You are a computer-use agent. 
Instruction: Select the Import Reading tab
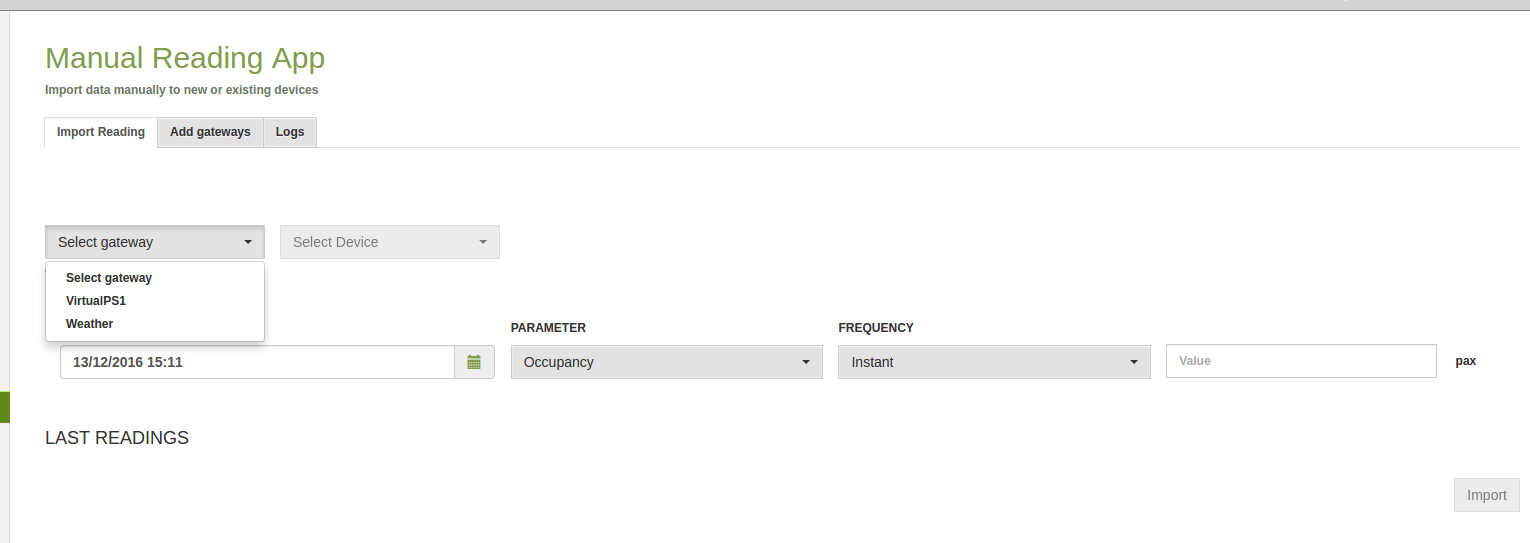[101, 132]
